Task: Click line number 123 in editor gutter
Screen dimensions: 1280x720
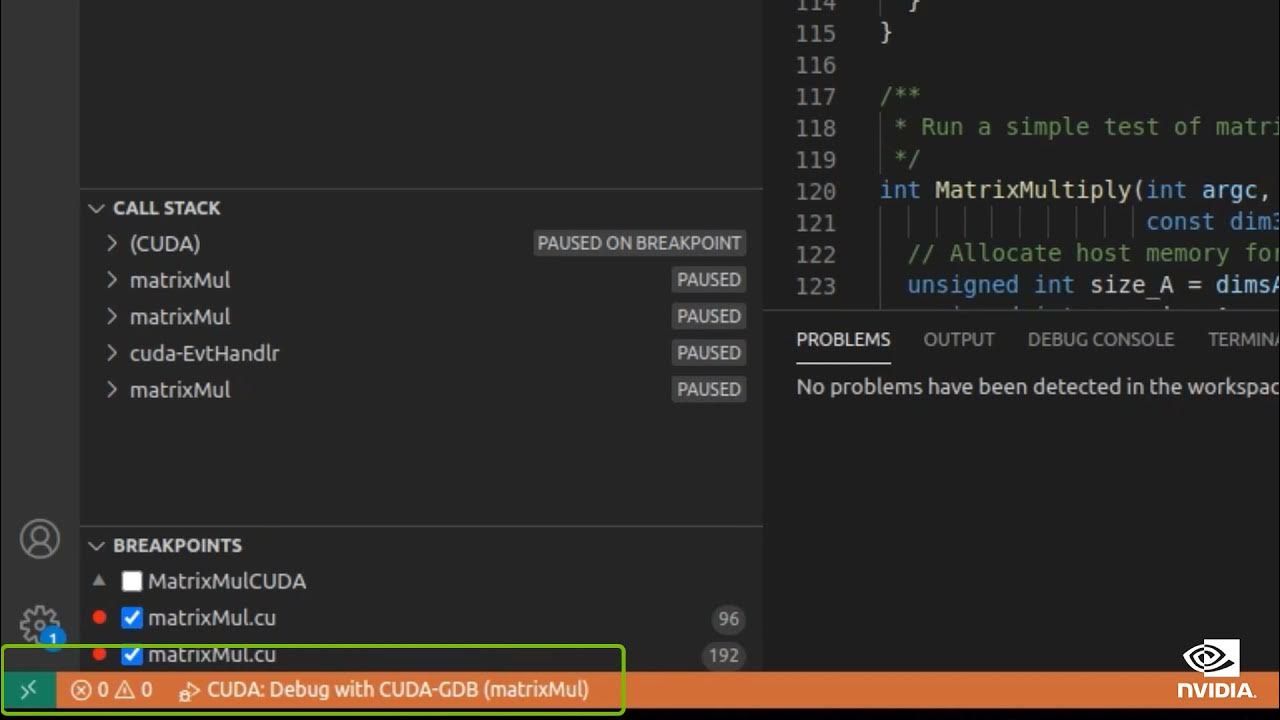Action: tap(816, 285)
